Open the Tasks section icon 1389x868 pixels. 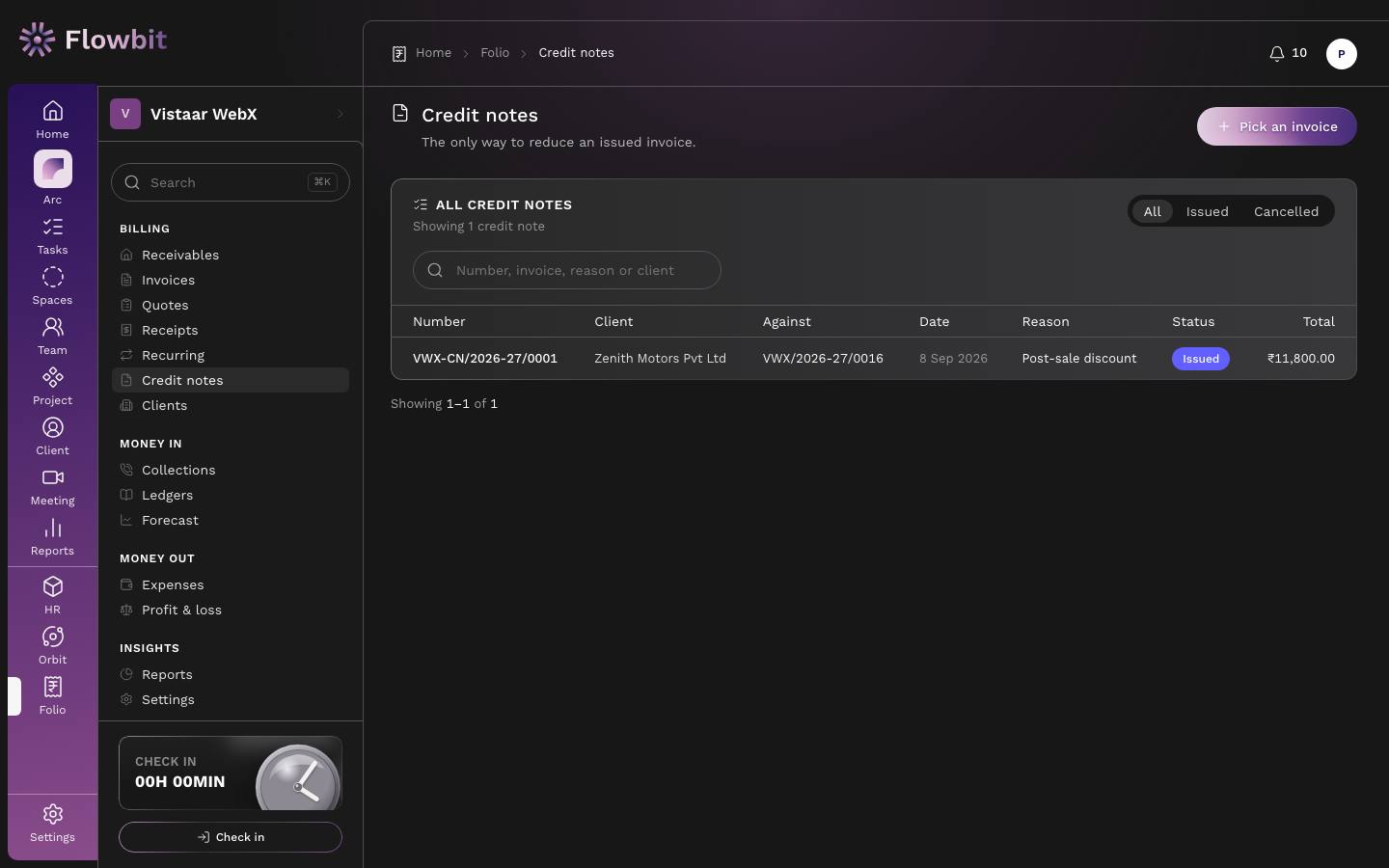pos(52,228)
